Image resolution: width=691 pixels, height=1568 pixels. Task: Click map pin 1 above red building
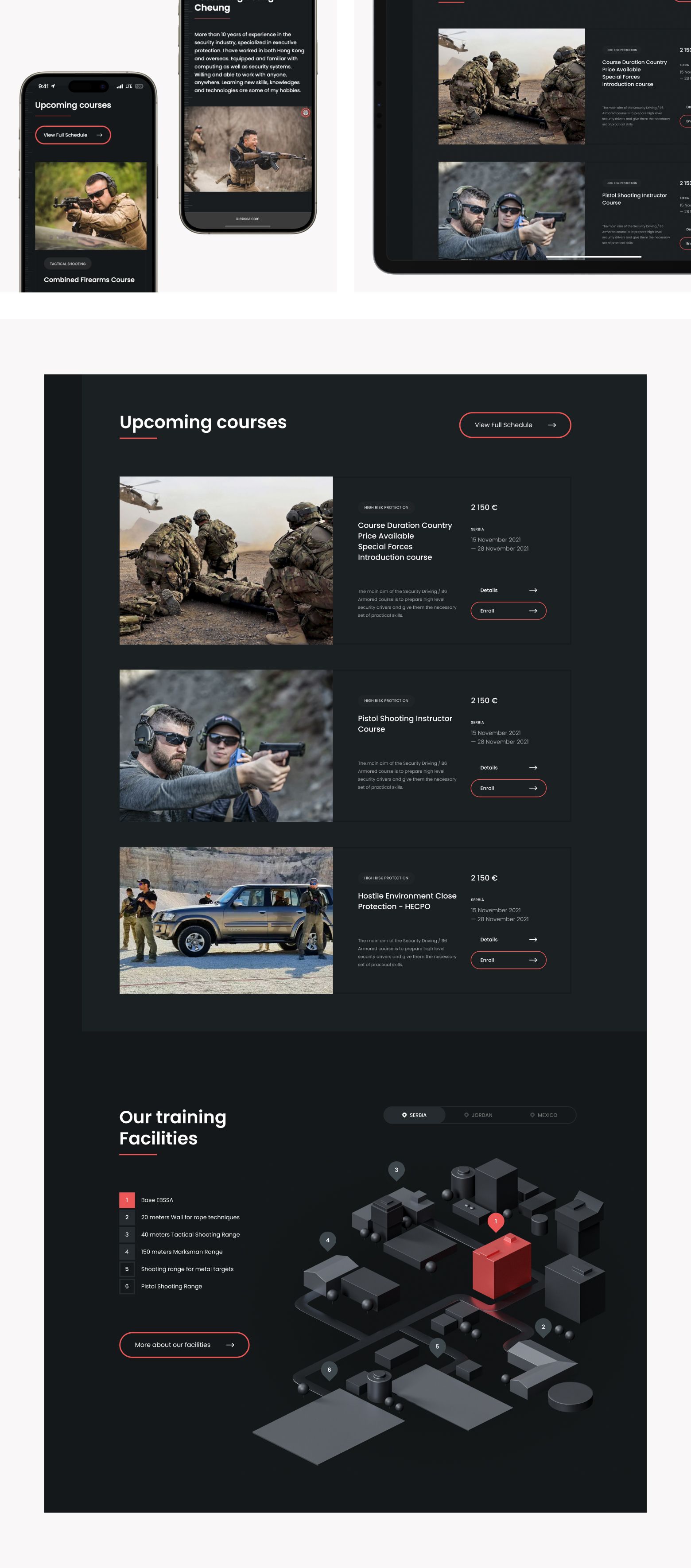coord(496,1221)
